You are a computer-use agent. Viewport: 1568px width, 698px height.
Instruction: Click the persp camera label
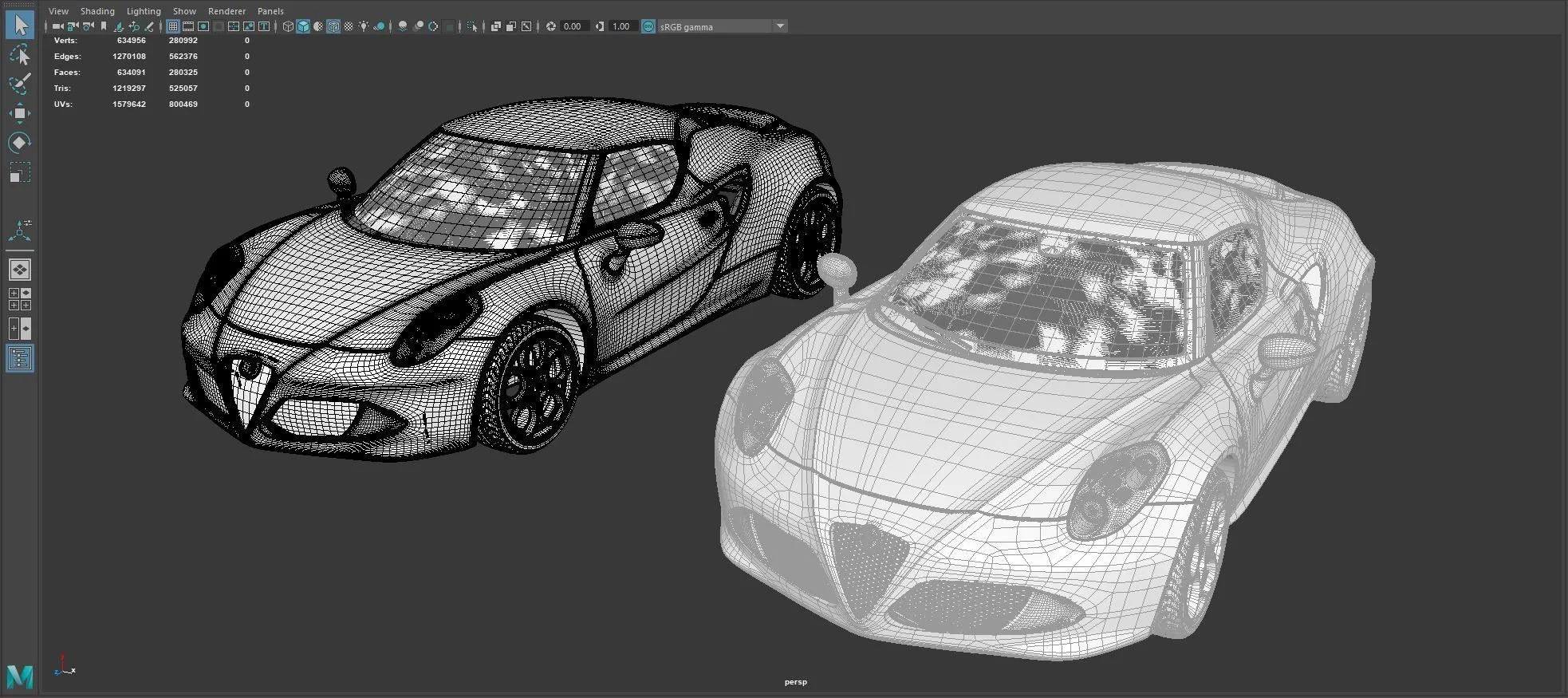tap(795, 682)
